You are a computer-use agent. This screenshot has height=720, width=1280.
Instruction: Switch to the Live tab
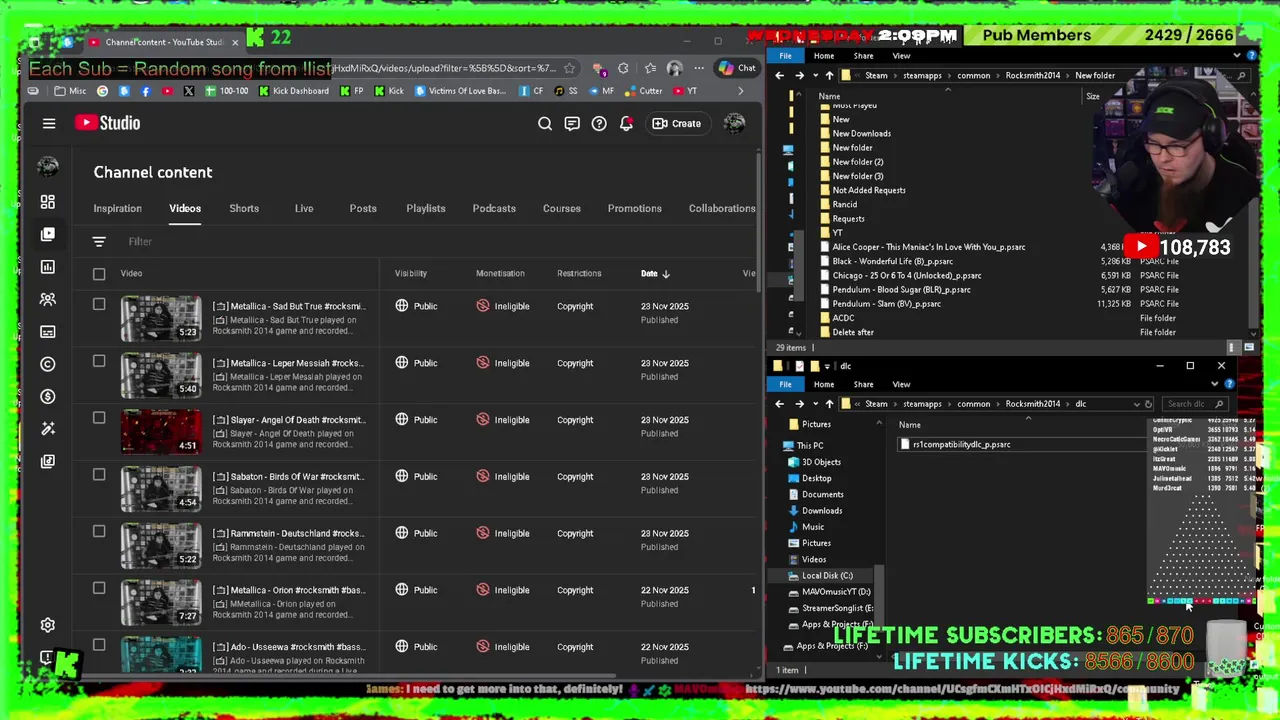[304, 208]
